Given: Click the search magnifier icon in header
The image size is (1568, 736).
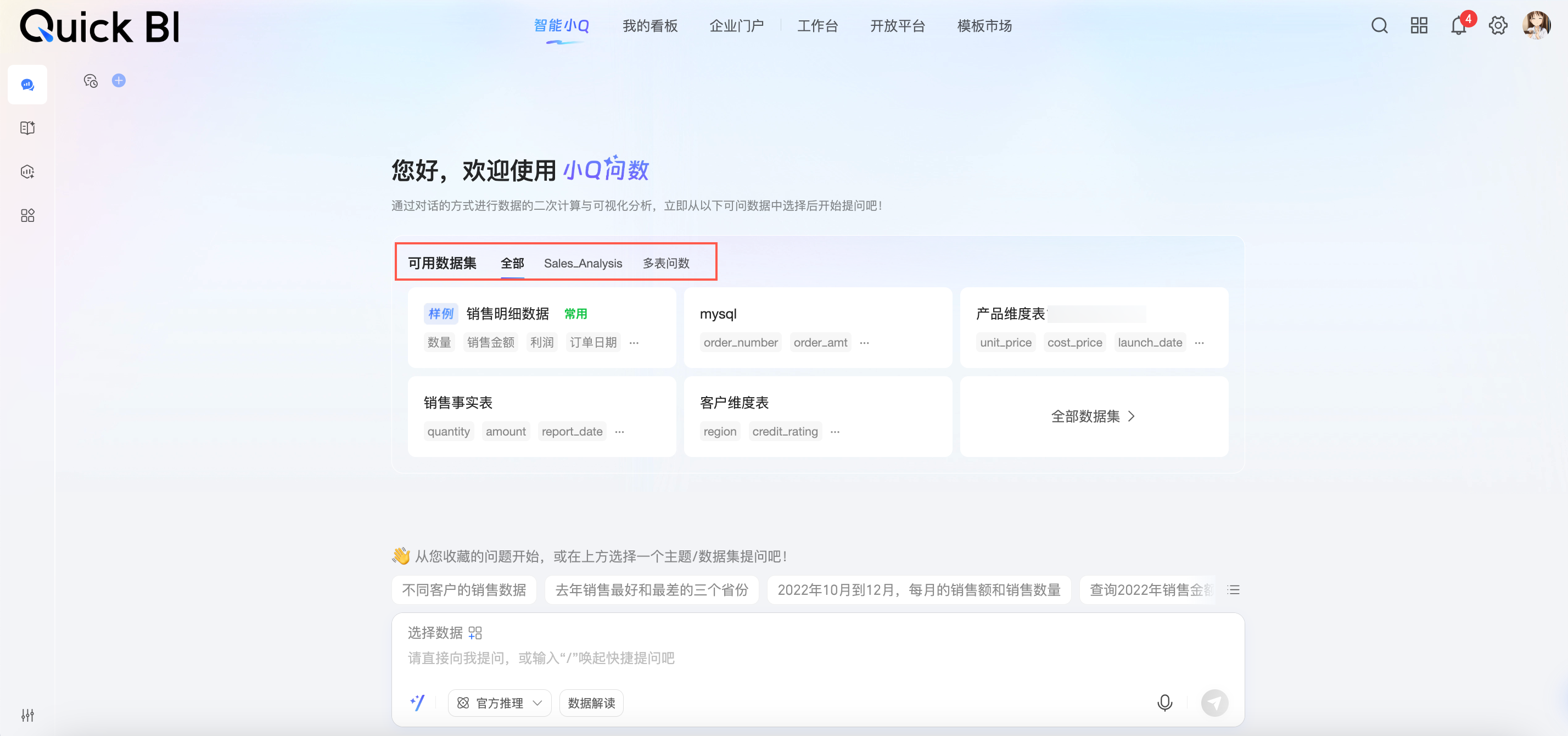Looking at the screenshot, I should pyautogui.click(x=1379, y=26).
